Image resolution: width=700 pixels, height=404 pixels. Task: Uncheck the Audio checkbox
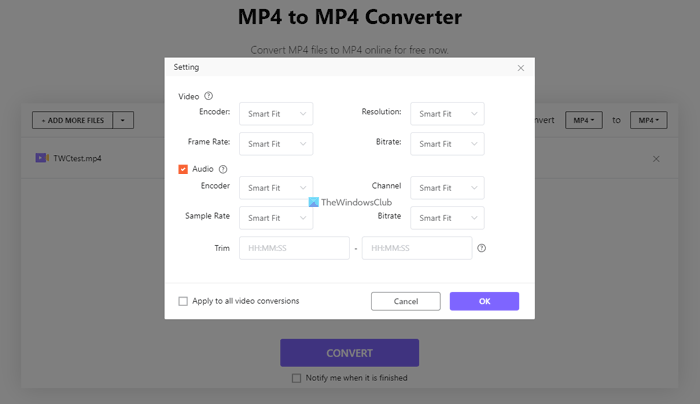(x=183, y=169)
